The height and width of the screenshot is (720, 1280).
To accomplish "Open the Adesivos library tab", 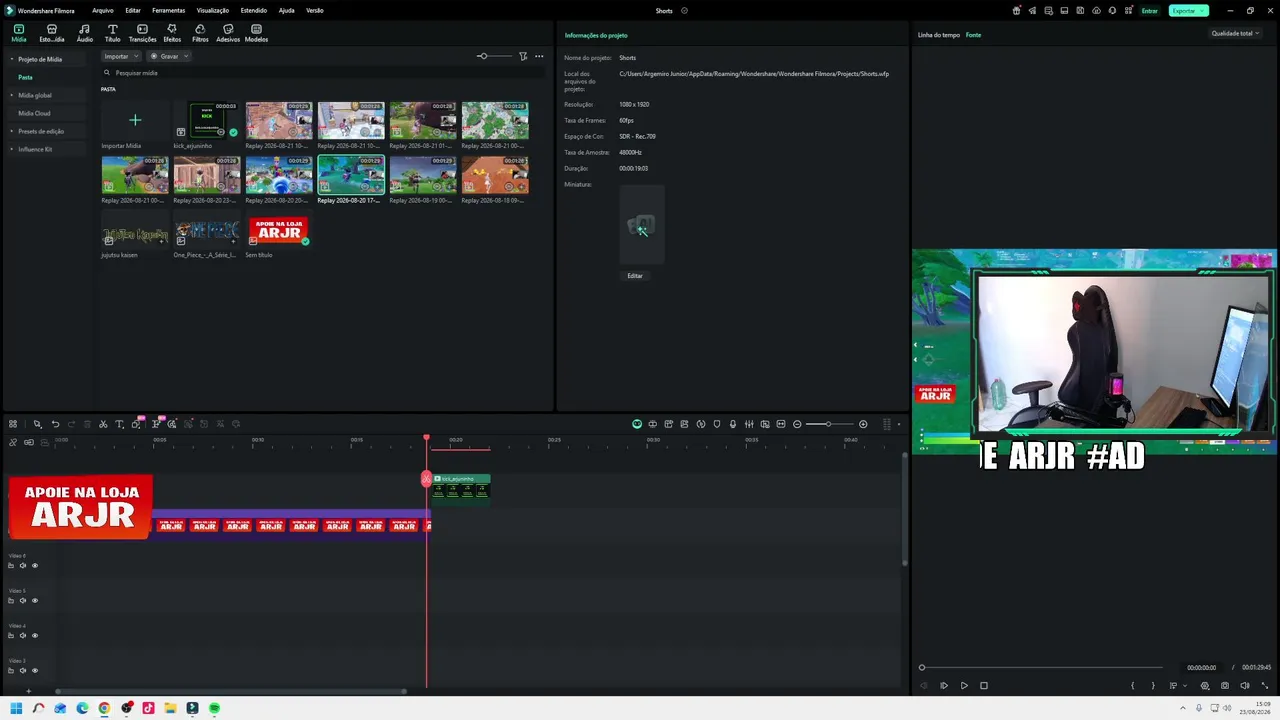I will point(228,33).
